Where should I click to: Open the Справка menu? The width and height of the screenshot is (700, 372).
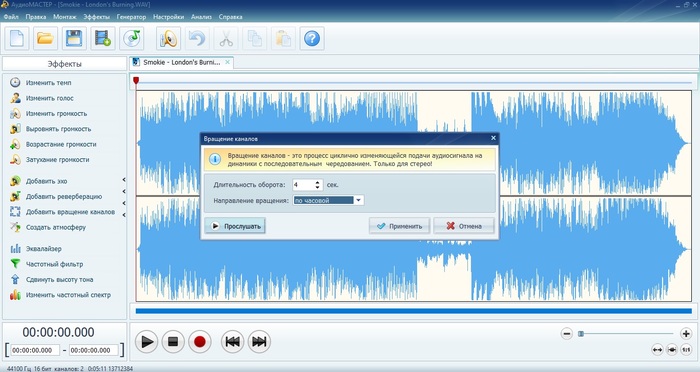[230, 17]
